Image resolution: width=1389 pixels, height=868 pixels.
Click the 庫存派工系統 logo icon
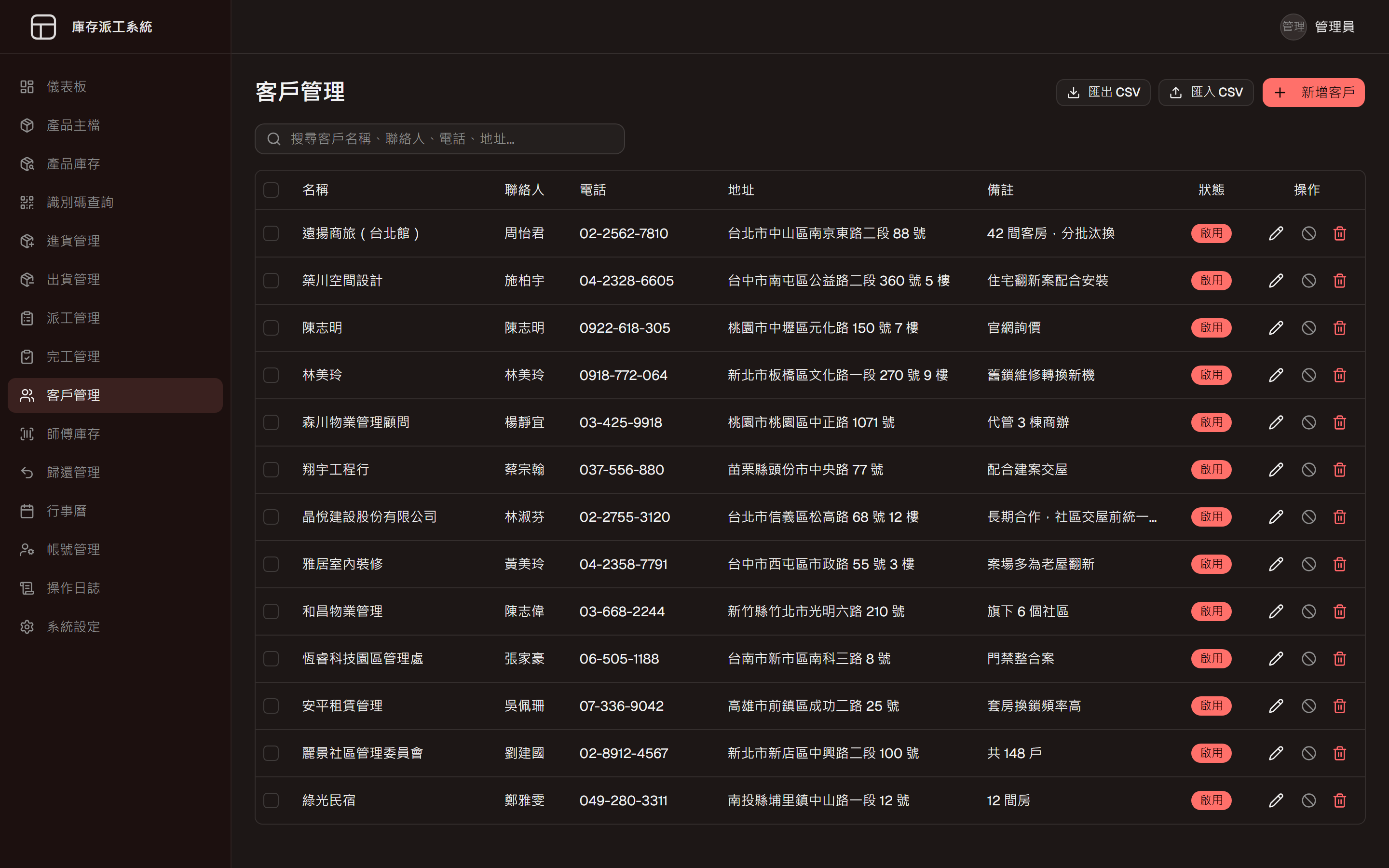[x=43, y=27]
